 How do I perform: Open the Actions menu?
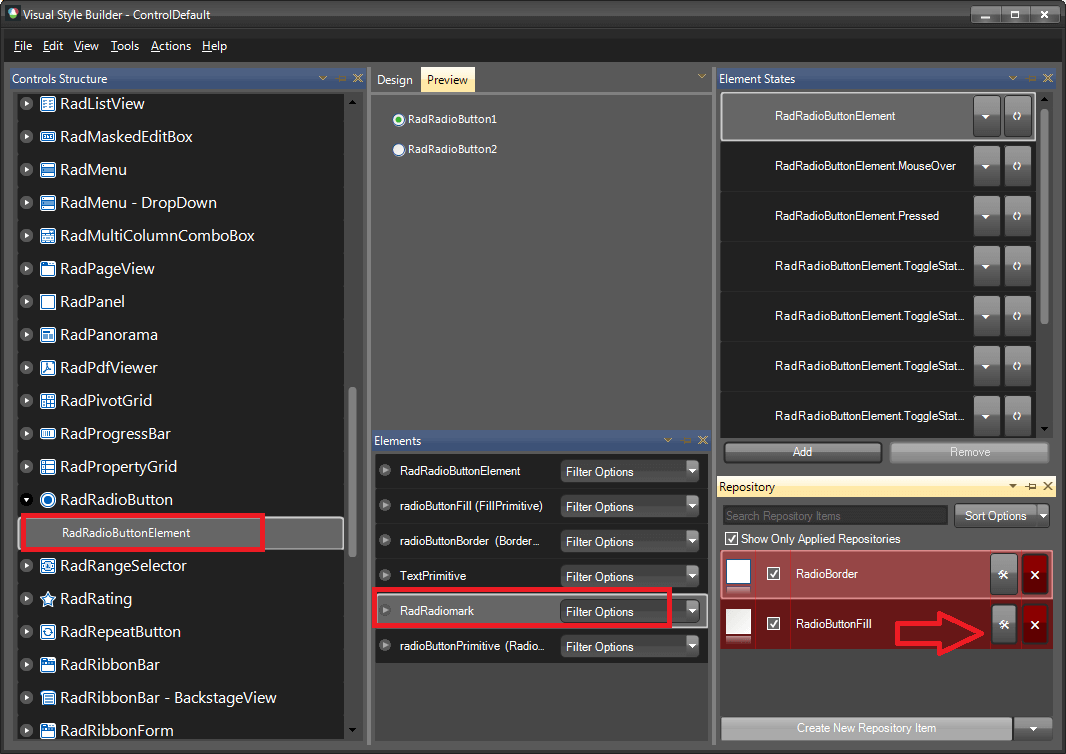tap(170, 46)
